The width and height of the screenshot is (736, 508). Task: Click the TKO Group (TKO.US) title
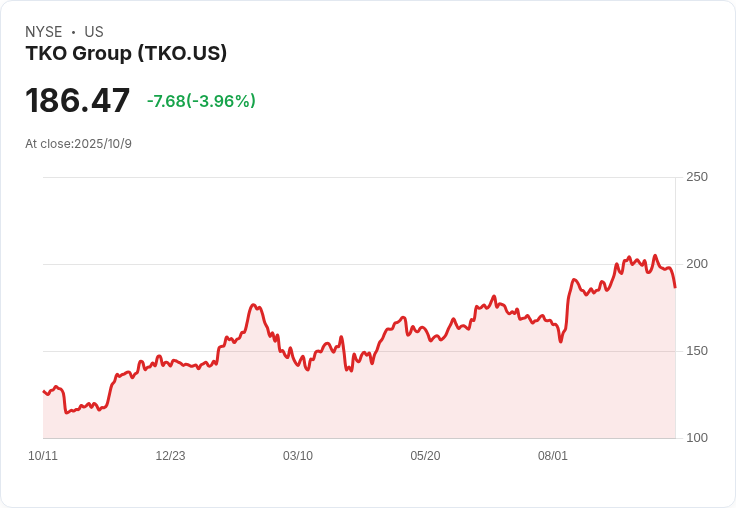126,54
